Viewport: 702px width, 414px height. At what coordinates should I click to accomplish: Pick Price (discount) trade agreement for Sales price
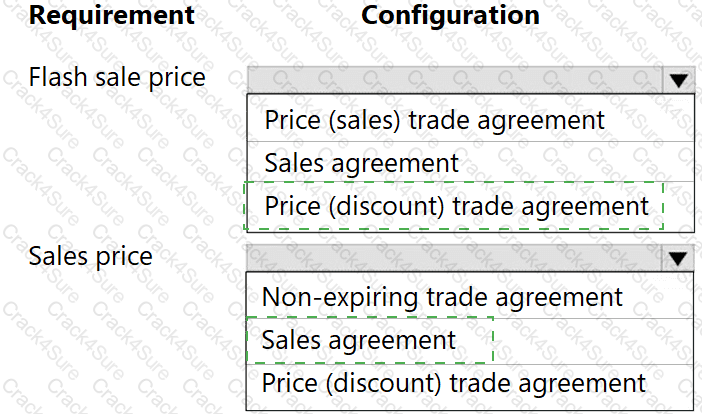[x=454, y=383]
